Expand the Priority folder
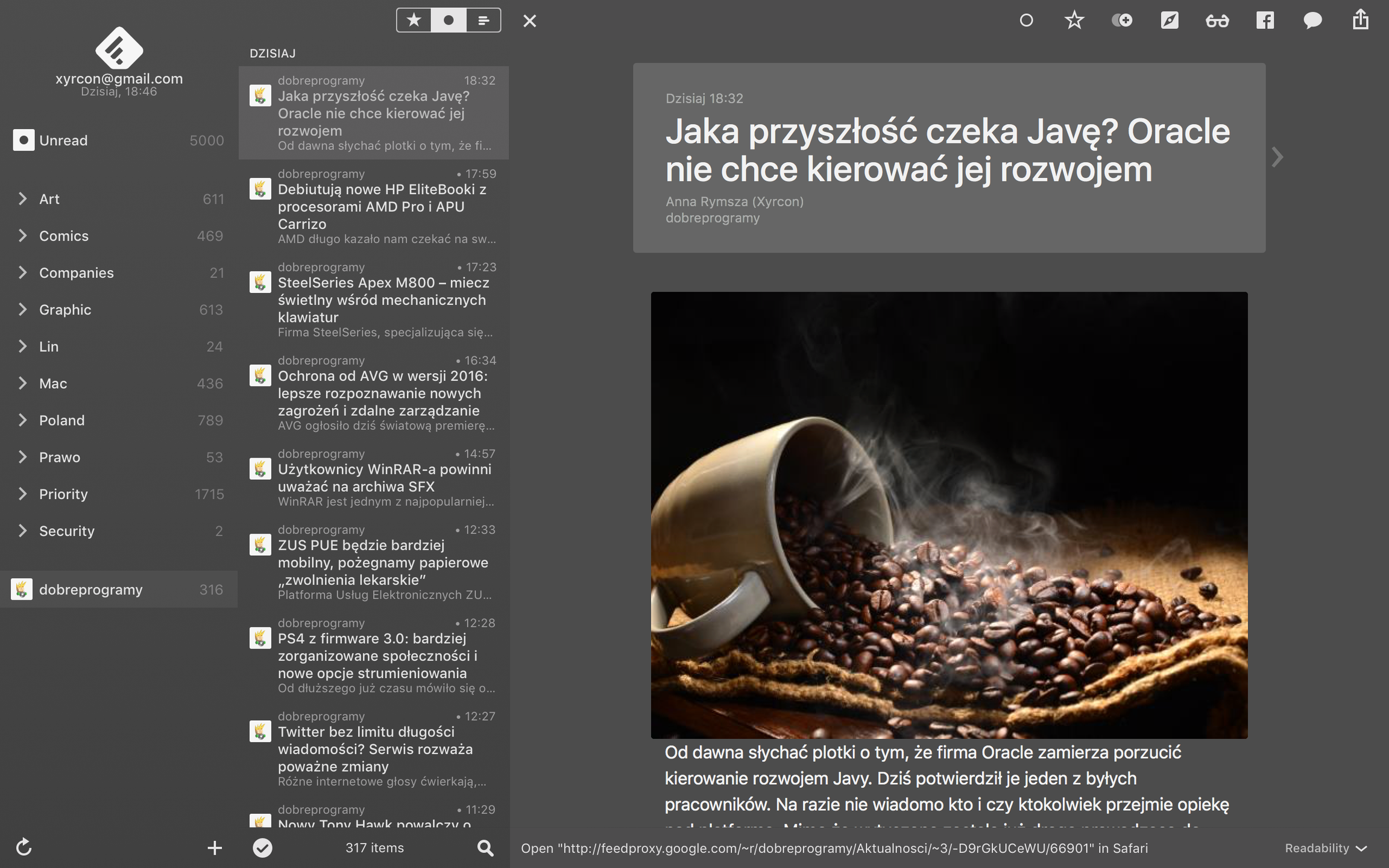 (x=22, y=494)
